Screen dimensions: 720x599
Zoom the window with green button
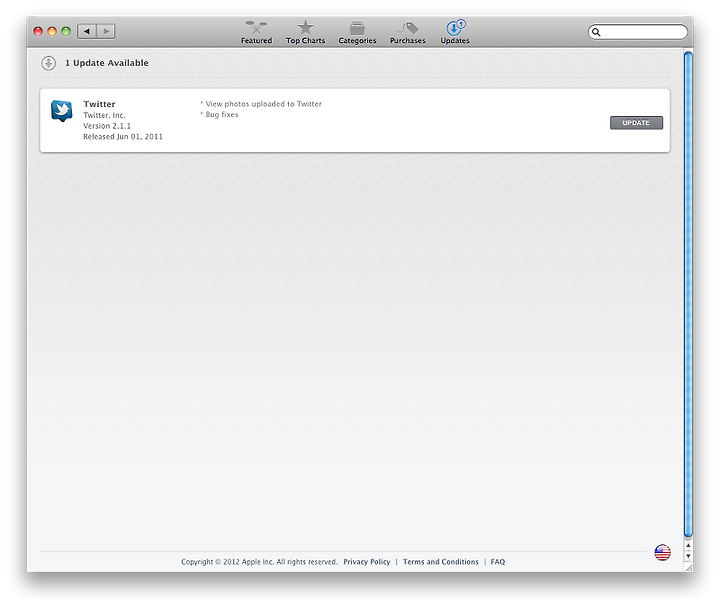click(66, 31)
